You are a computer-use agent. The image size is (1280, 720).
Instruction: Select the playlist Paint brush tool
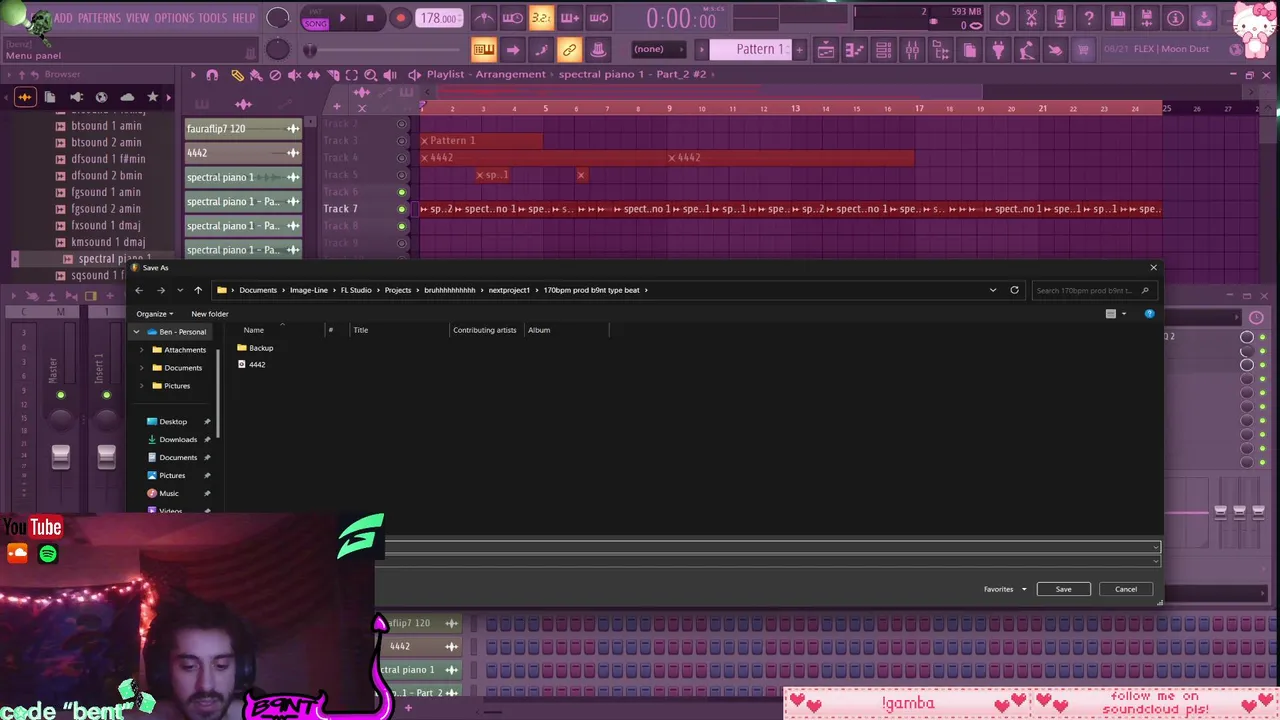click(256, 75)
